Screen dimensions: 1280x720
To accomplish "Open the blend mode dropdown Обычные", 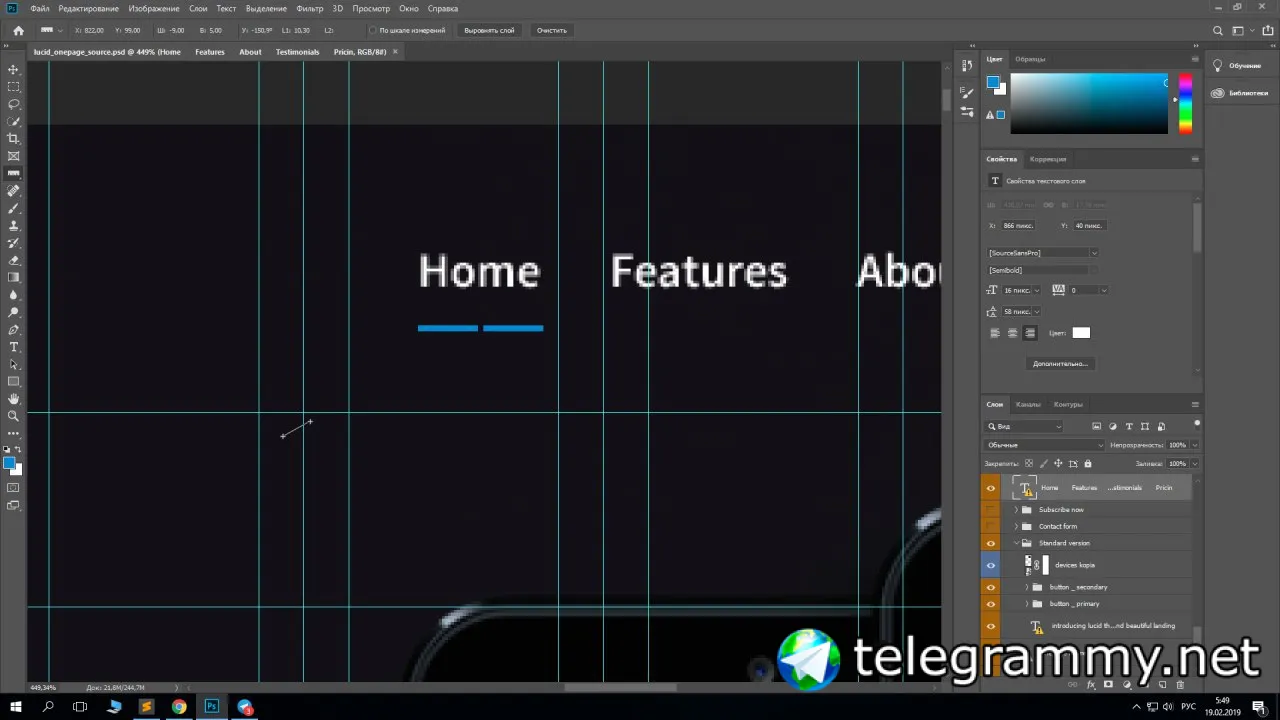I will (1044, 445).
